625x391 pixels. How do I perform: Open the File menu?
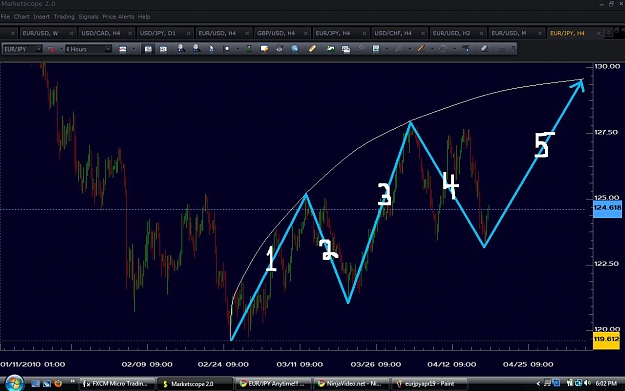(x=5, y=17)
